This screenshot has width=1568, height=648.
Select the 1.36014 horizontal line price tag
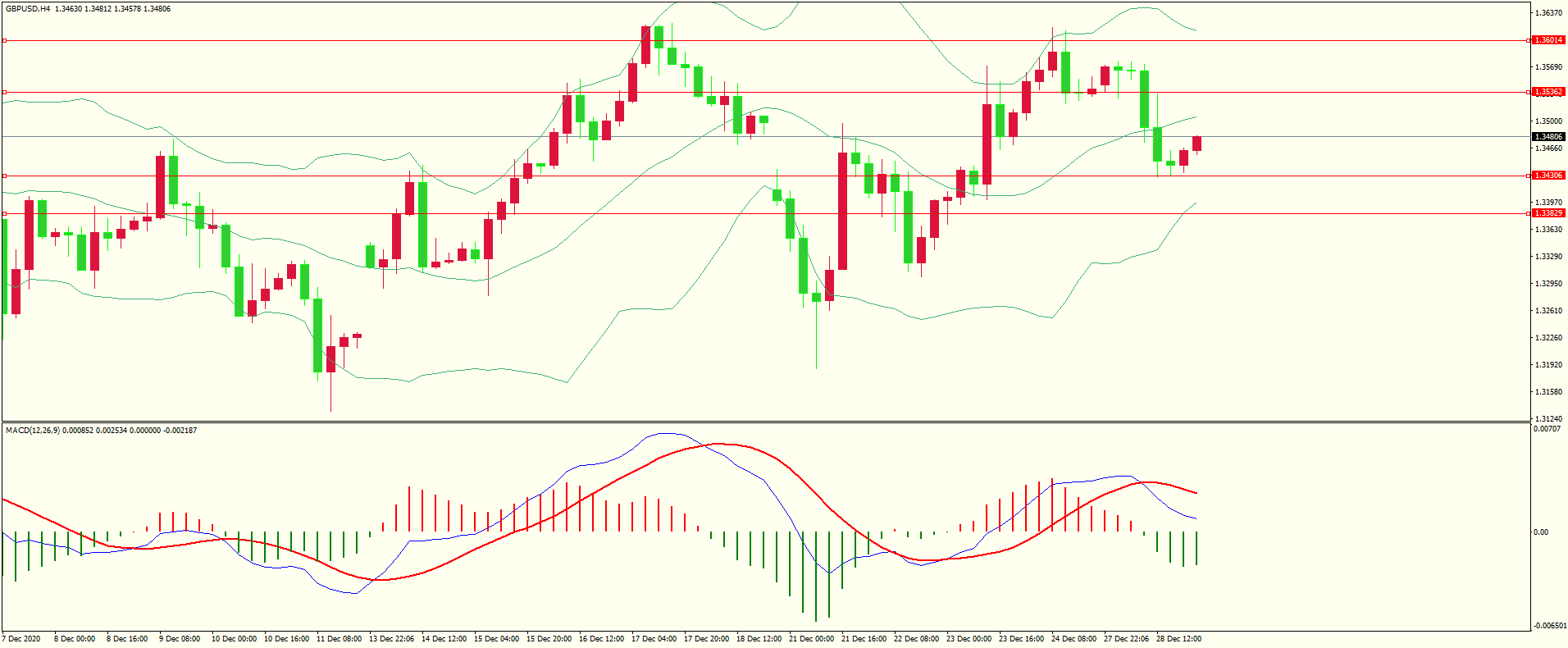[x=1548, y=40]
